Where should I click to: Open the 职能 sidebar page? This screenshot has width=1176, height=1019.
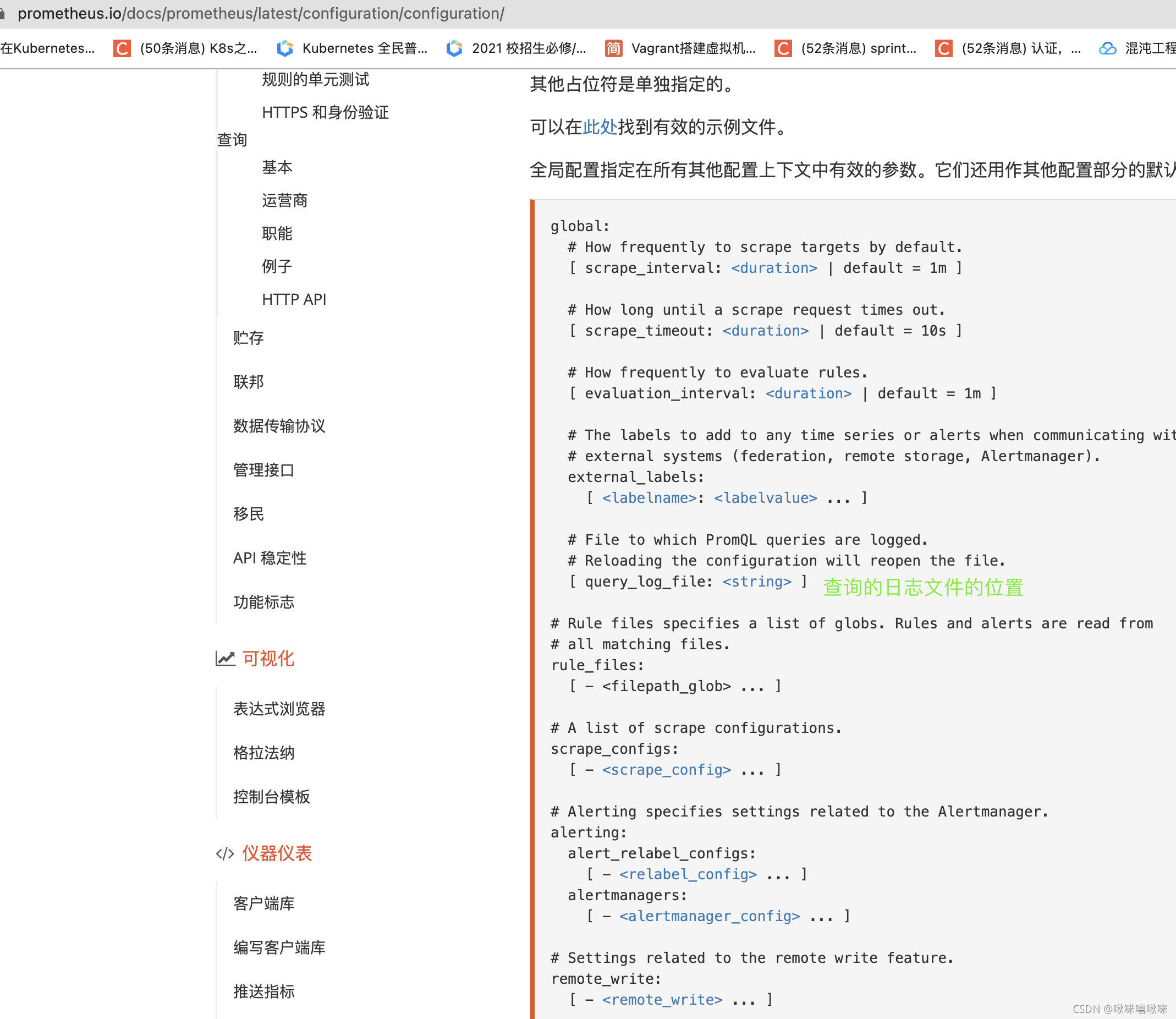[277, 234]
